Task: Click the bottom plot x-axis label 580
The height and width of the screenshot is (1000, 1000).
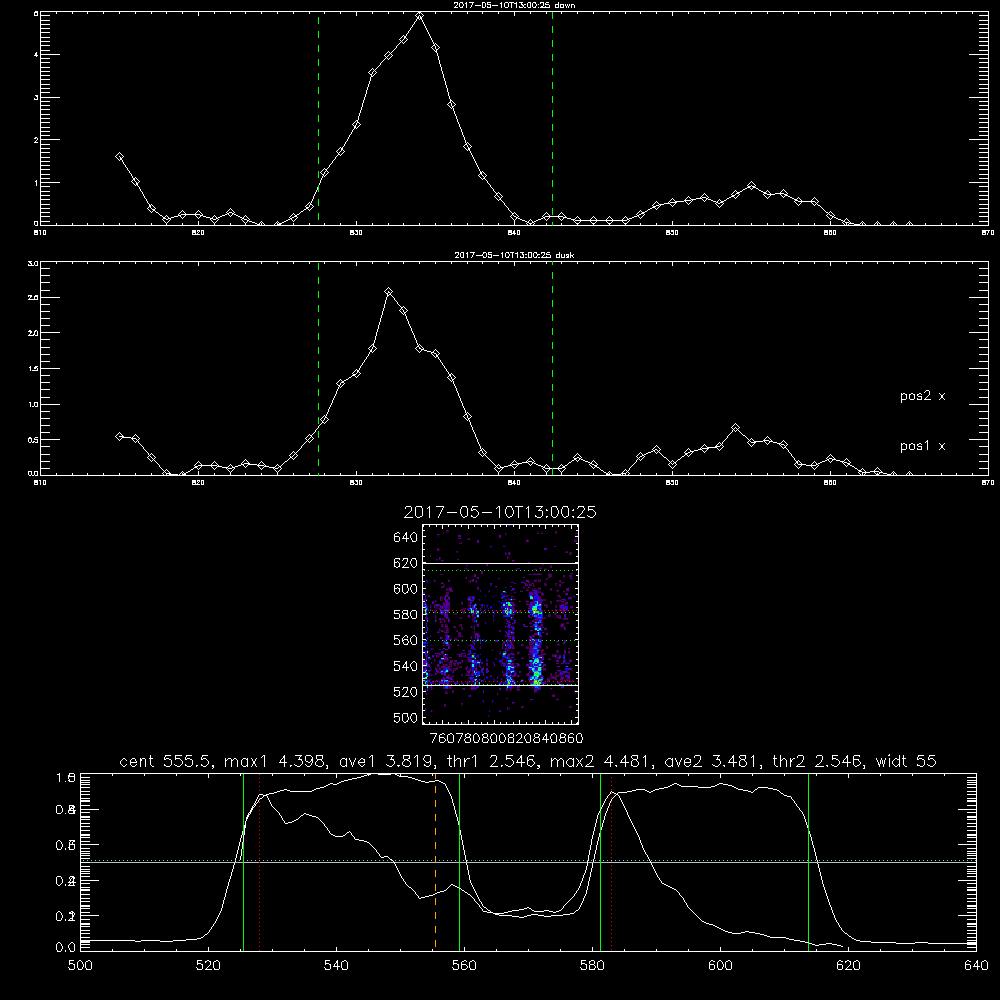Action: coord(592,966)
